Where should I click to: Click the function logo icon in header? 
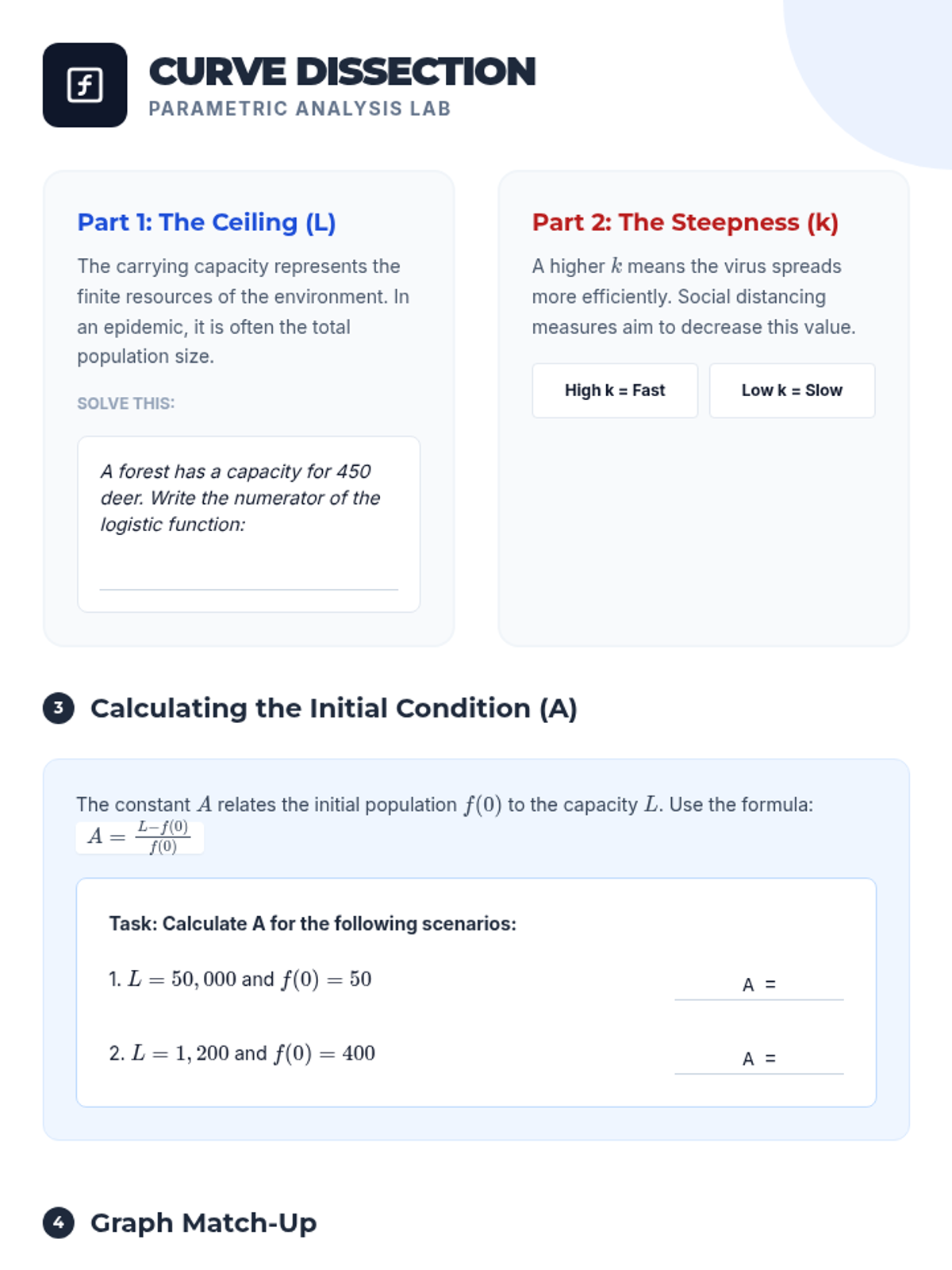click(x=85, y=85)
